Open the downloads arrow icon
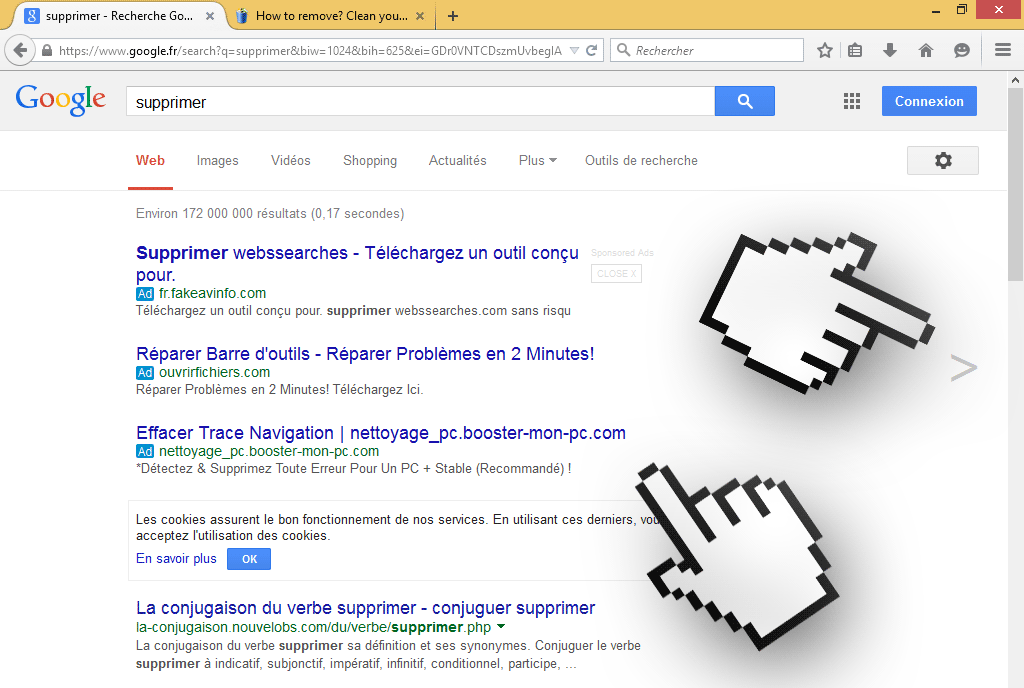The width and height of the screenshot is (1024, 688). [889, 50]
